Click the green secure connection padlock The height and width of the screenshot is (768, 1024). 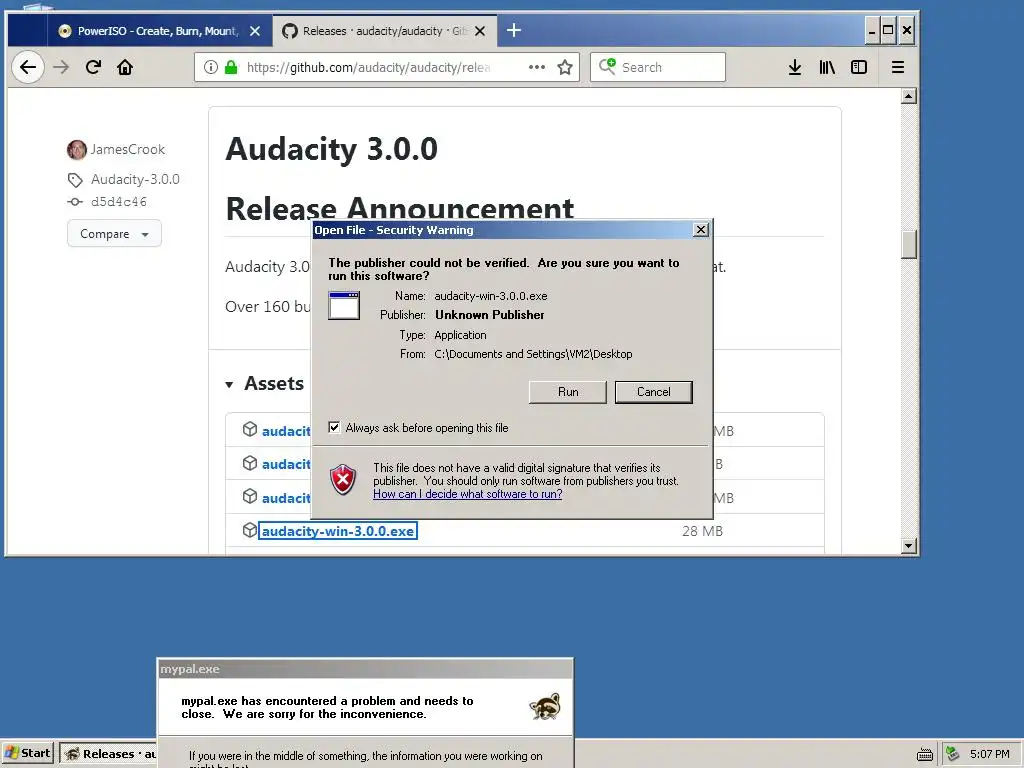pyautogui.click(x=231, y=67)
